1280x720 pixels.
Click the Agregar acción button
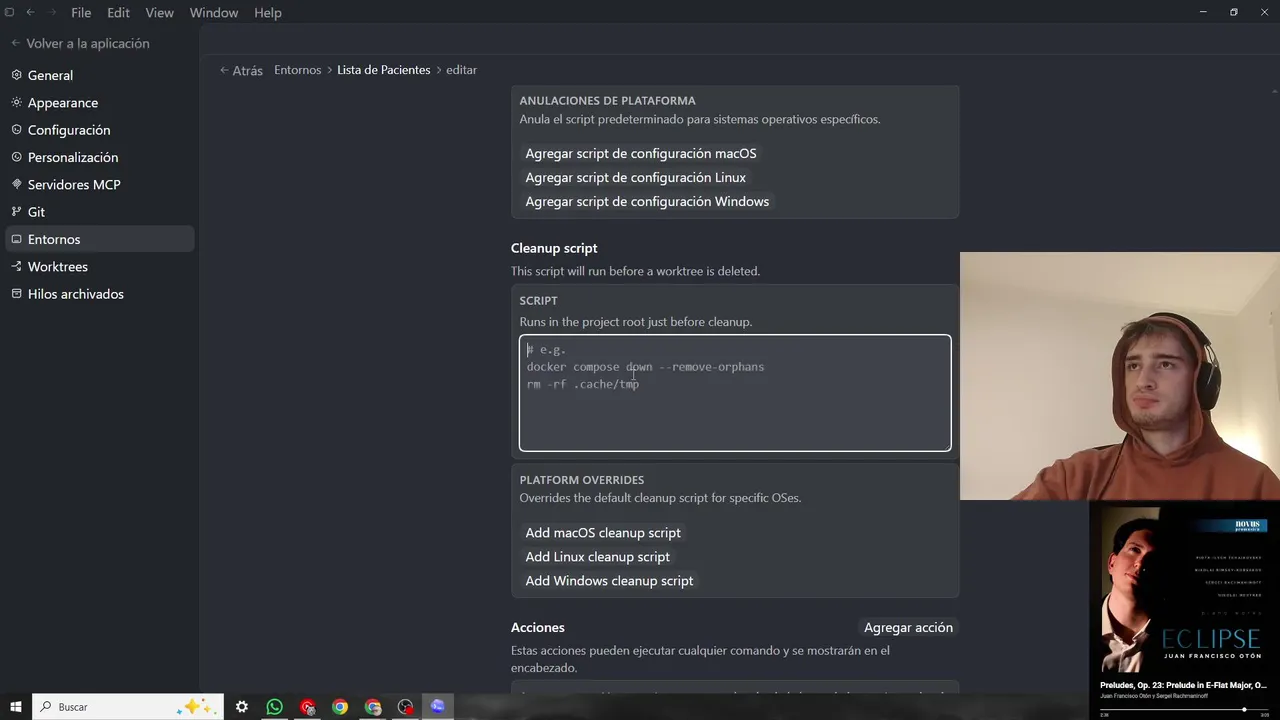click(x=908, y=627)
